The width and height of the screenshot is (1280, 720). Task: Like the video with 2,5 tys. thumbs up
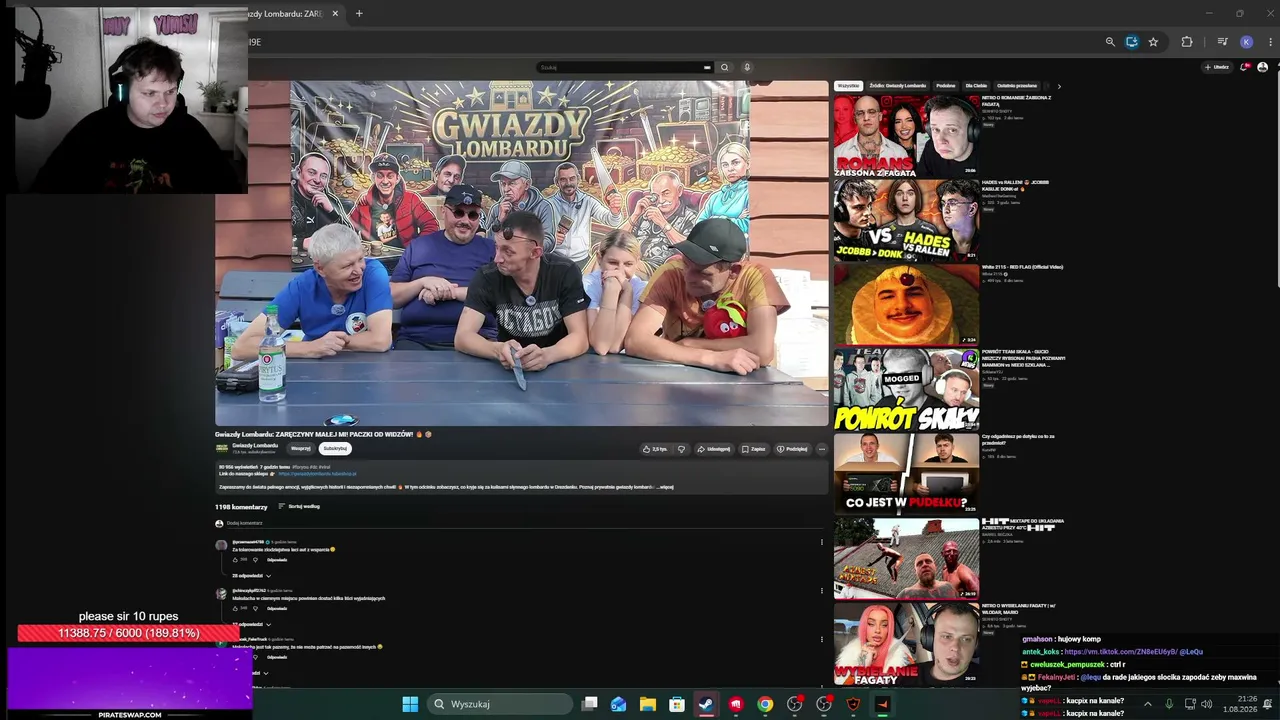tap(656, 449)
